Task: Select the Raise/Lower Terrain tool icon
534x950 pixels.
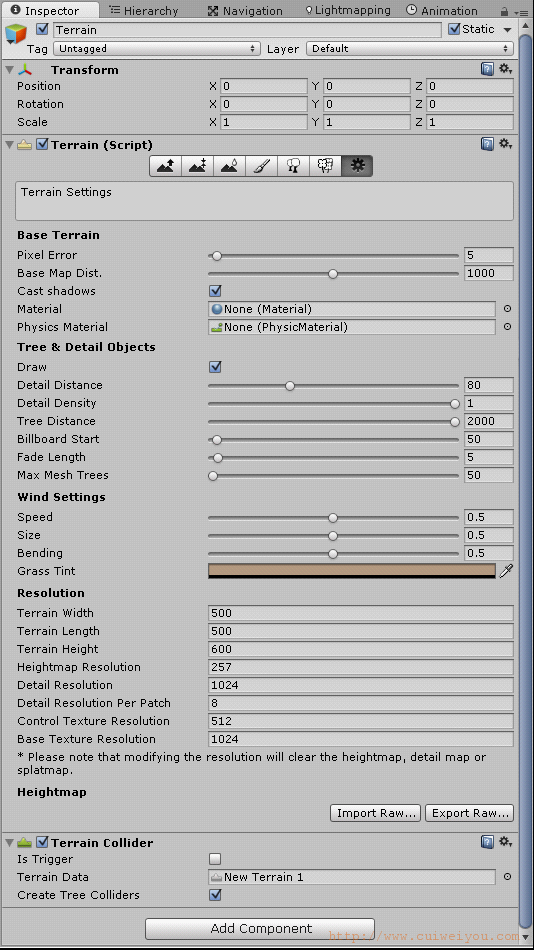Action: tap(165, 166)
